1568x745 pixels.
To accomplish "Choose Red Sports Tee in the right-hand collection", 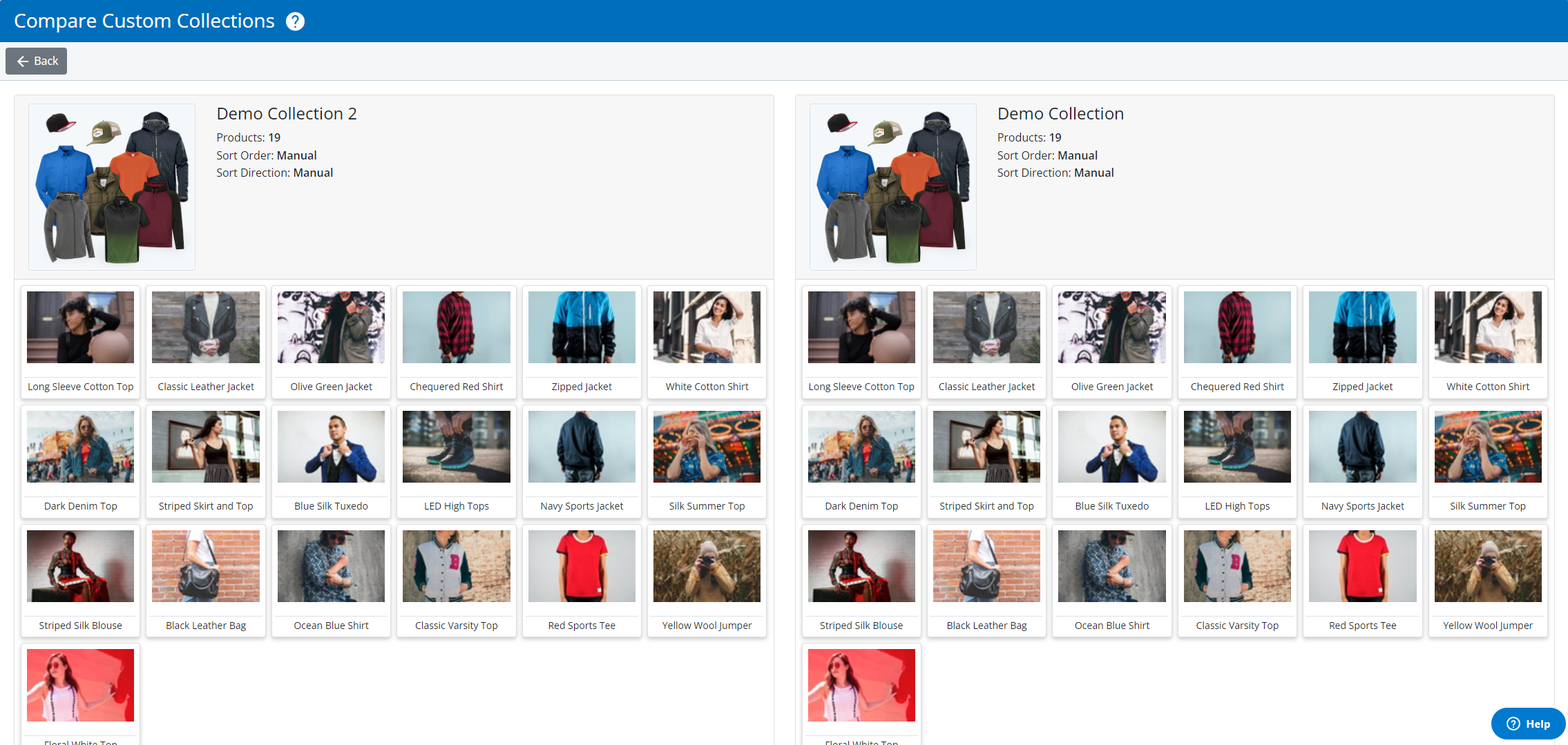I will (1362, 581).
